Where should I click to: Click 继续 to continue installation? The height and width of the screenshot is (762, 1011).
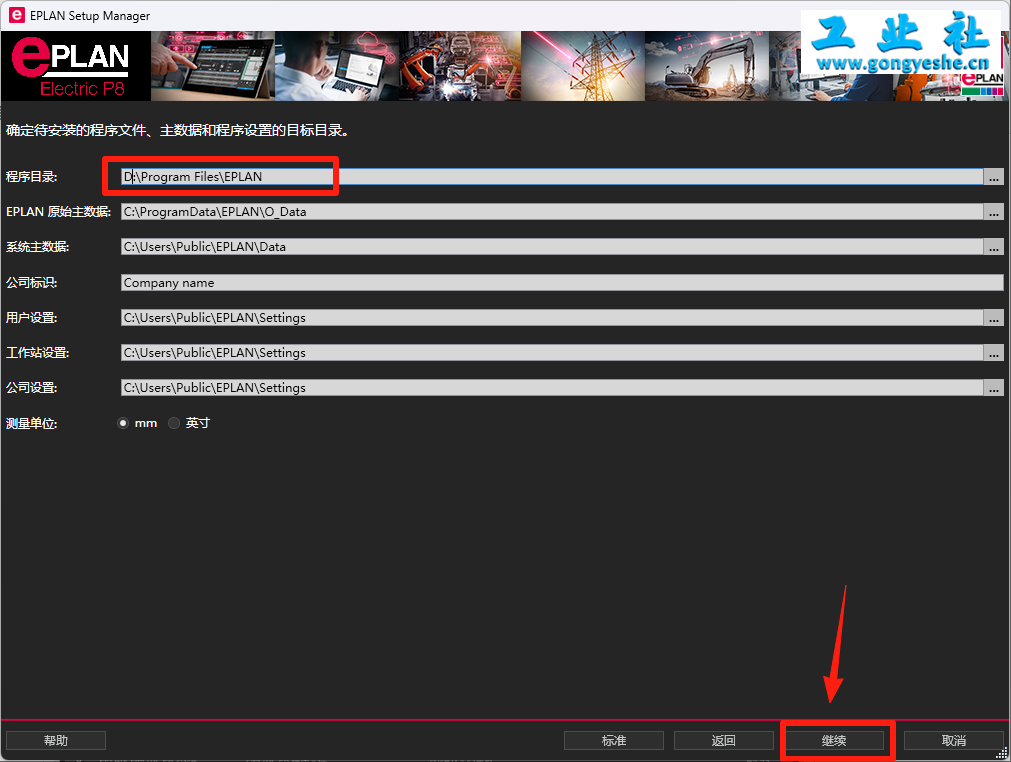[x=834, y=741]
